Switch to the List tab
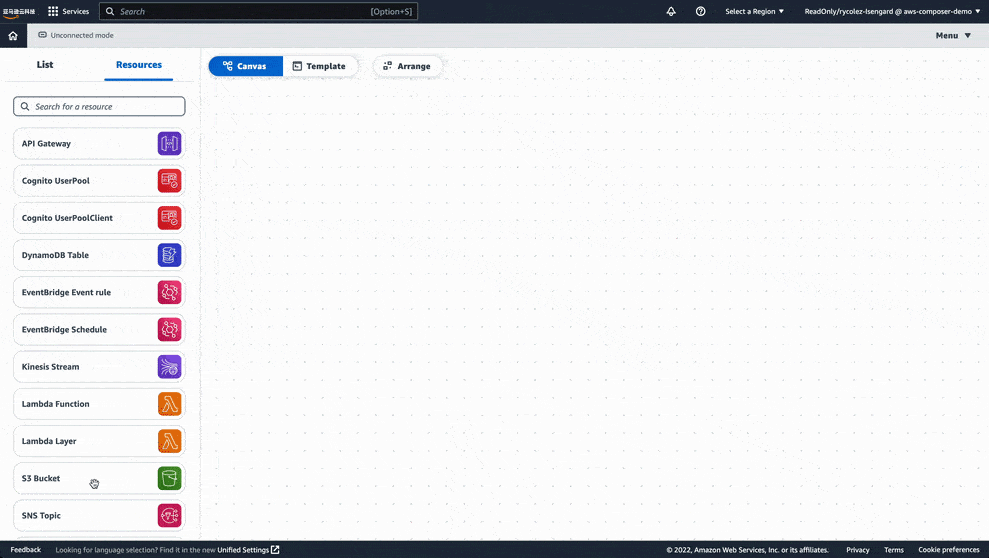The image size is (989, 558). (x=45, y=64)
